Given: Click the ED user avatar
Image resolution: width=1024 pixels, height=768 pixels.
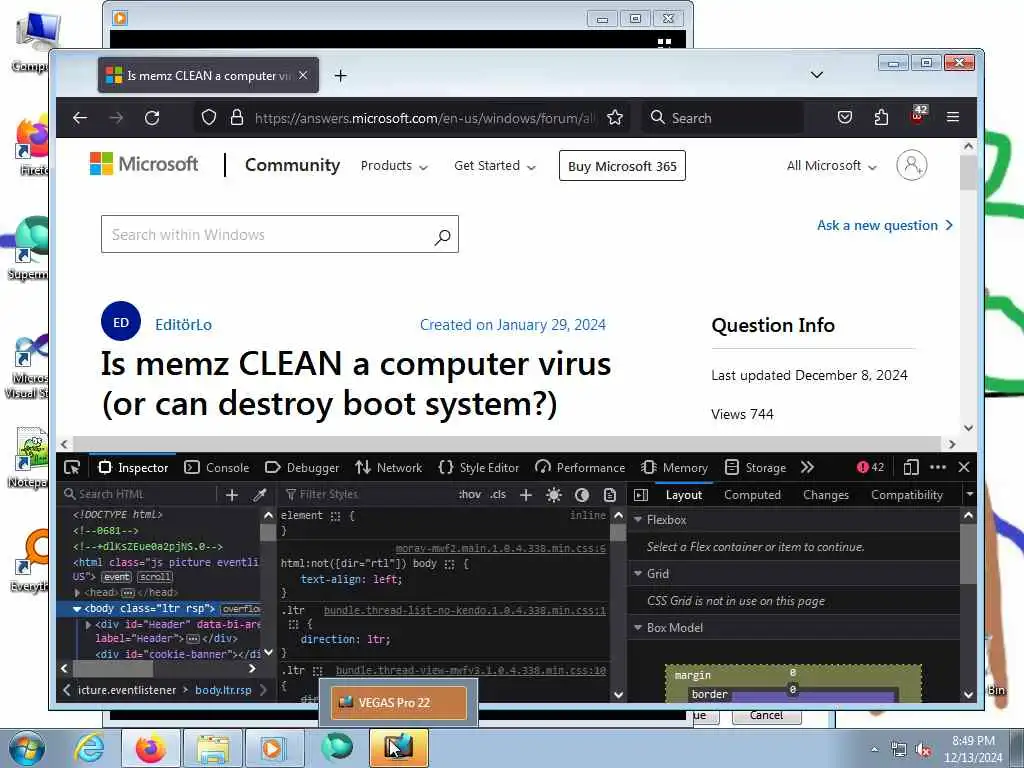Looking at the screenshot, I should (x=121, y=322).
